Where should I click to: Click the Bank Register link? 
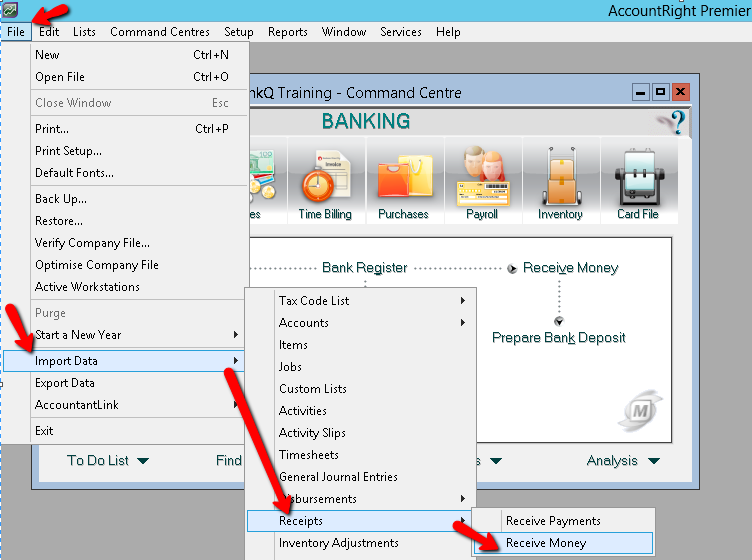(x=364, y=268)
